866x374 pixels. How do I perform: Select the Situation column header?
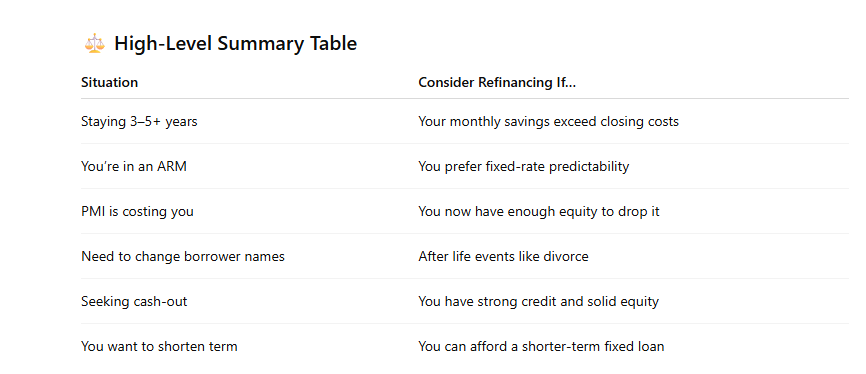(109, 82)
